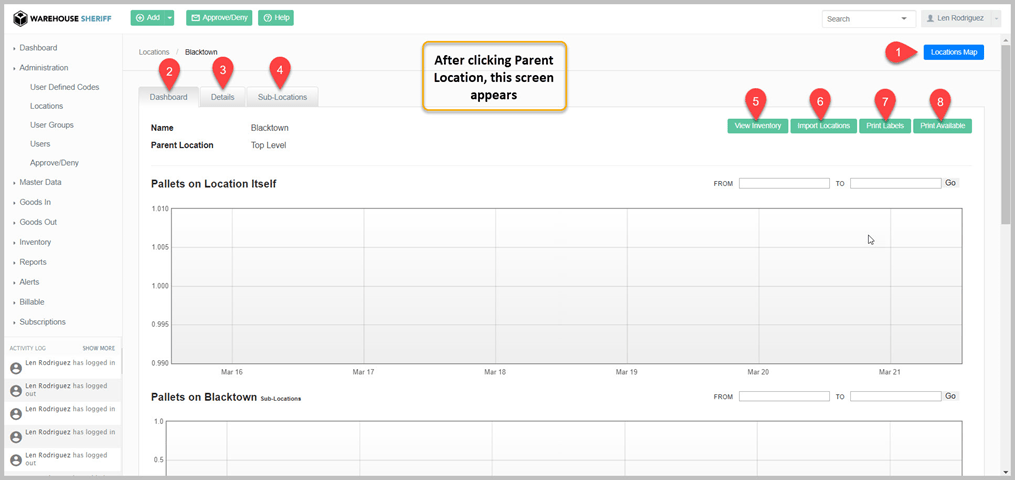The image size is (1015, 480).
Task: Open User Defined Codes in sidebar
Action: click(x=64, y=87)
